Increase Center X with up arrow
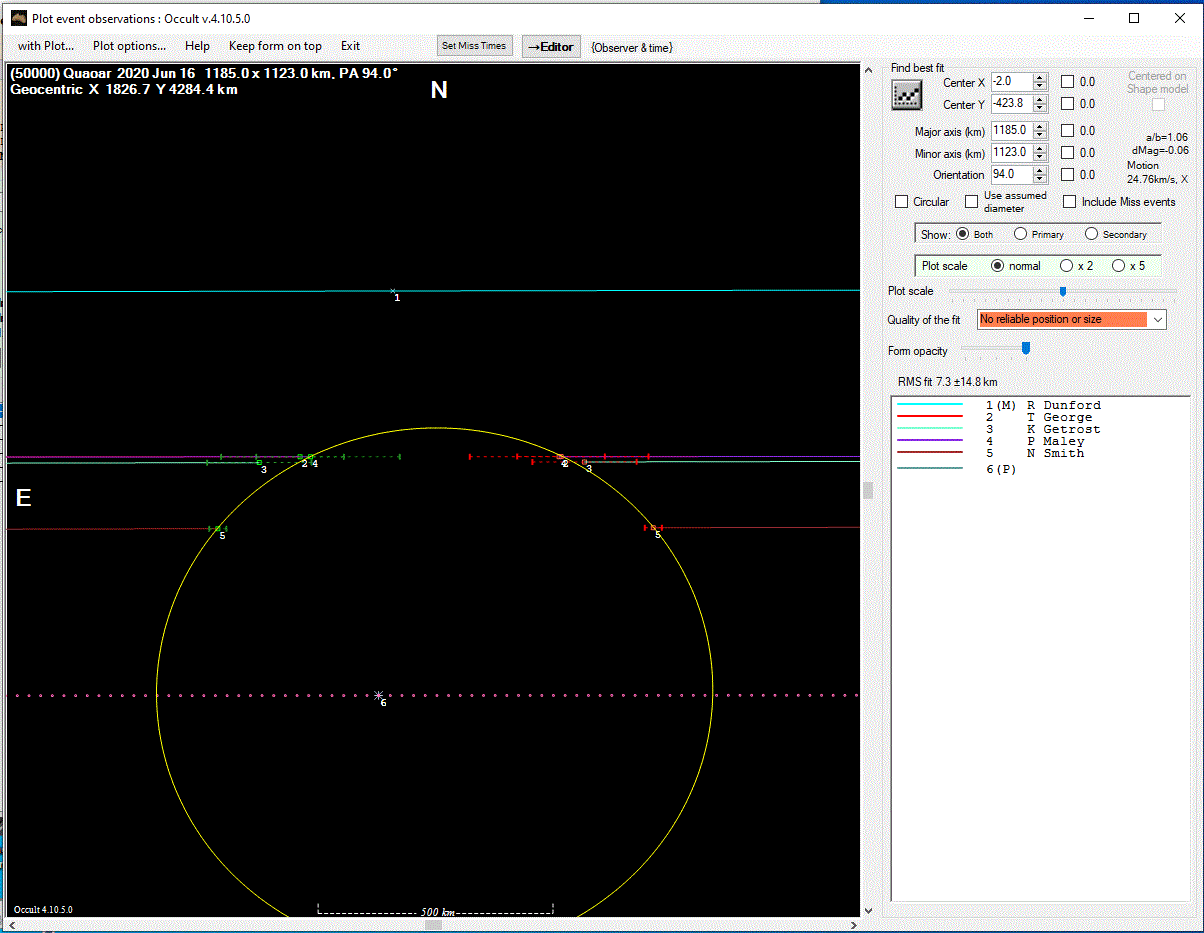 point(1040,78)
